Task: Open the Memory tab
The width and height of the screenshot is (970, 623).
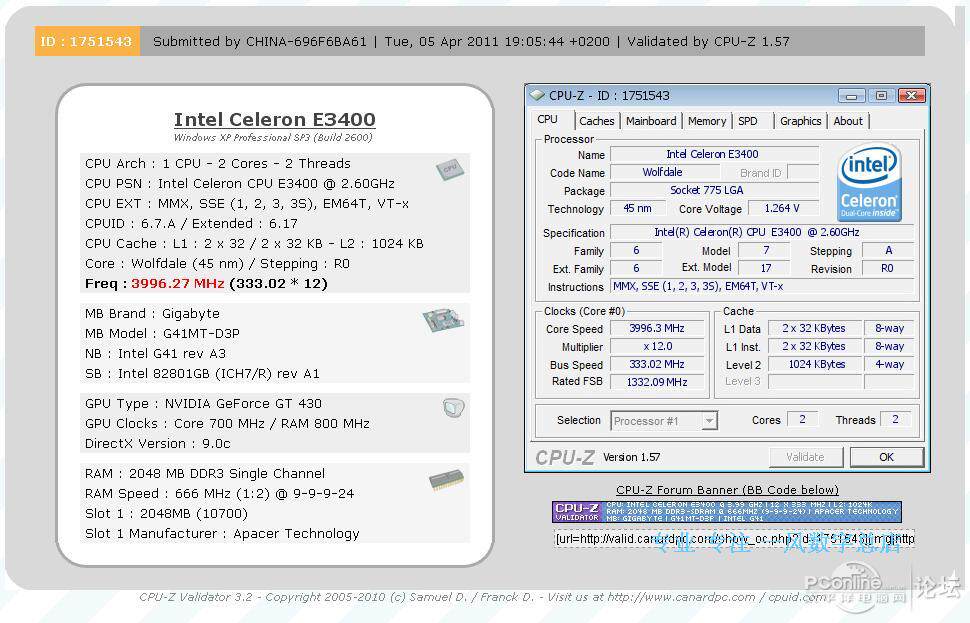Action: coord(707,121)
